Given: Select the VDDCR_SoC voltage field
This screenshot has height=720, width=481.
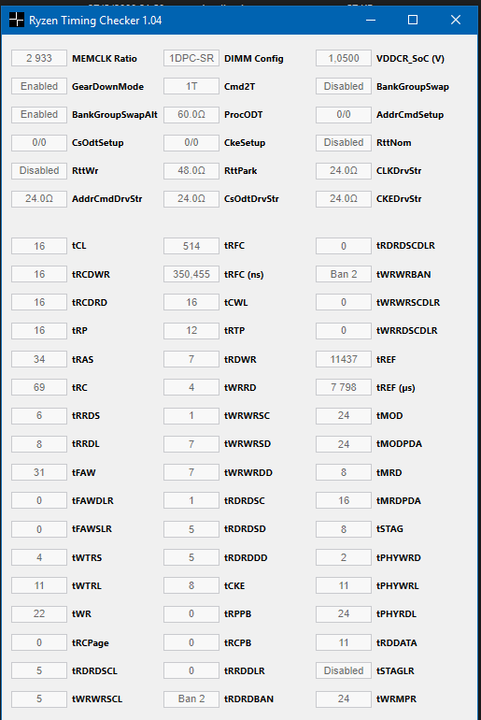Looking at the screenshot, I should [x=344, y=58].
